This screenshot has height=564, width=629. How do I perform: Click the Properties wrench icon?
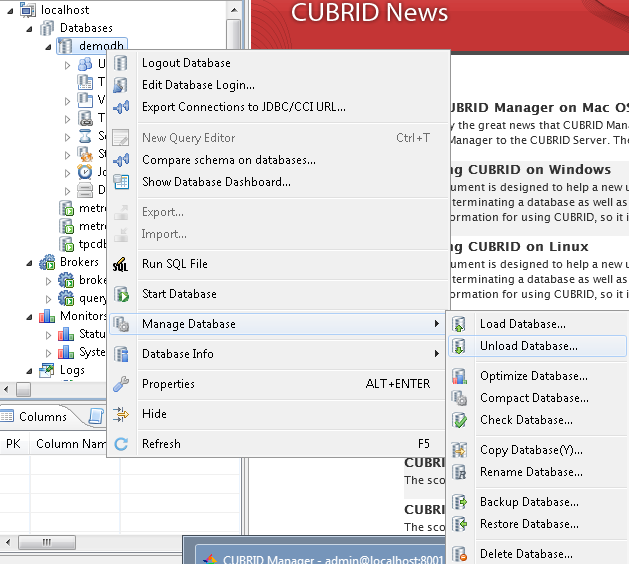point(121,384)
